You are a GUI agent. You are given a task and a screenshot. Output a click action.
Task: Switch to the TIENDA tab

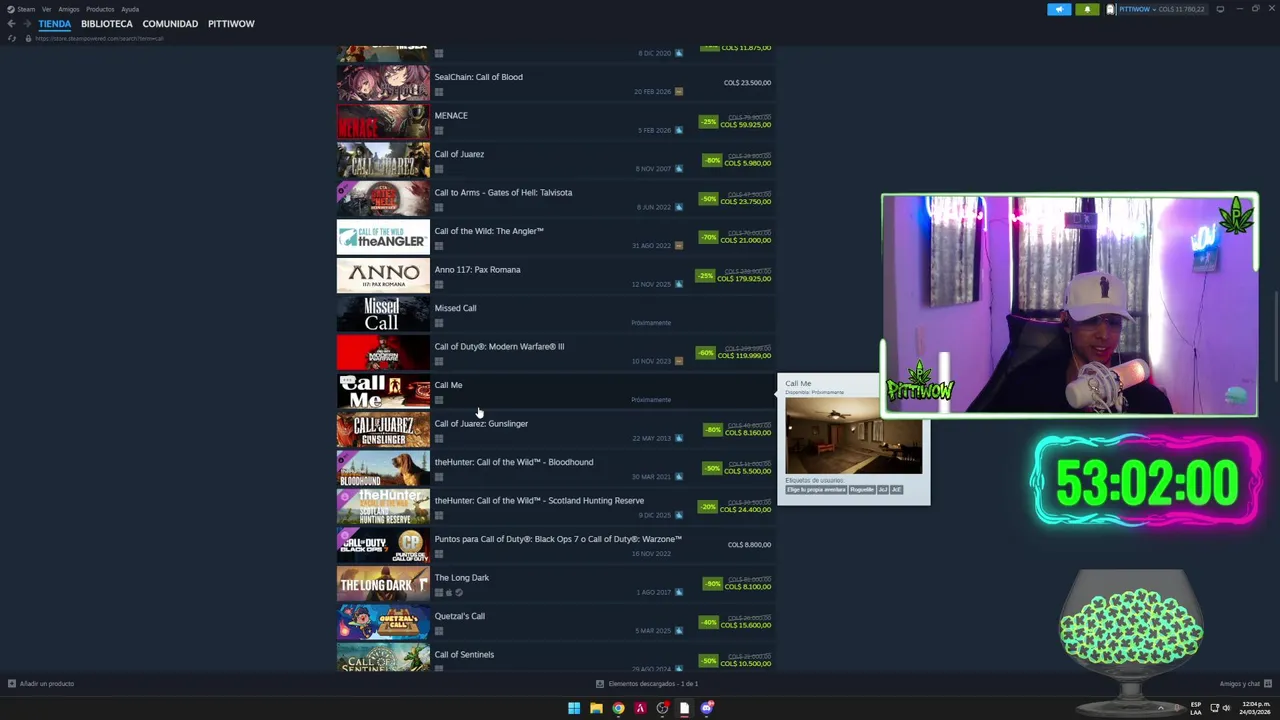tap(55, 23)
